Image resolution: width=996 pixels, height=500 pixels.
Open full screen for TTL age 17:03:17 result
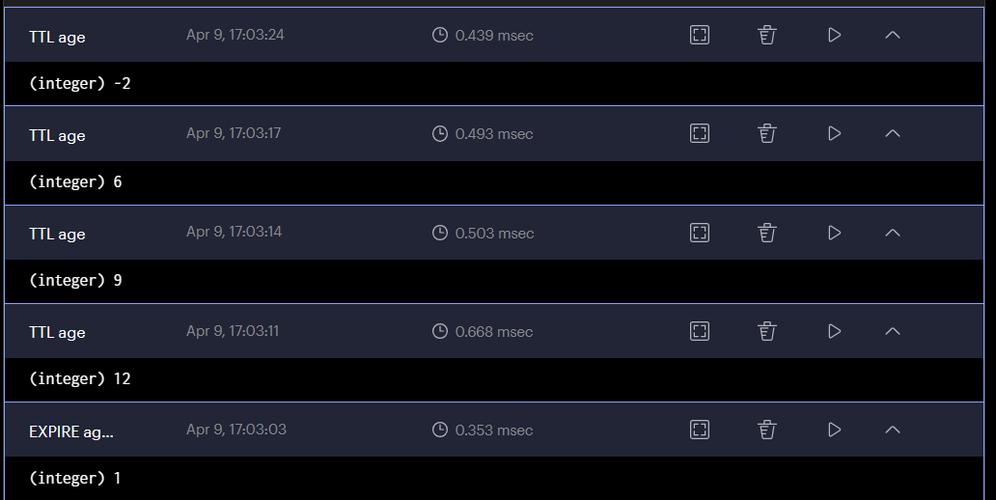pyautogui.click(x=700, y=133)
